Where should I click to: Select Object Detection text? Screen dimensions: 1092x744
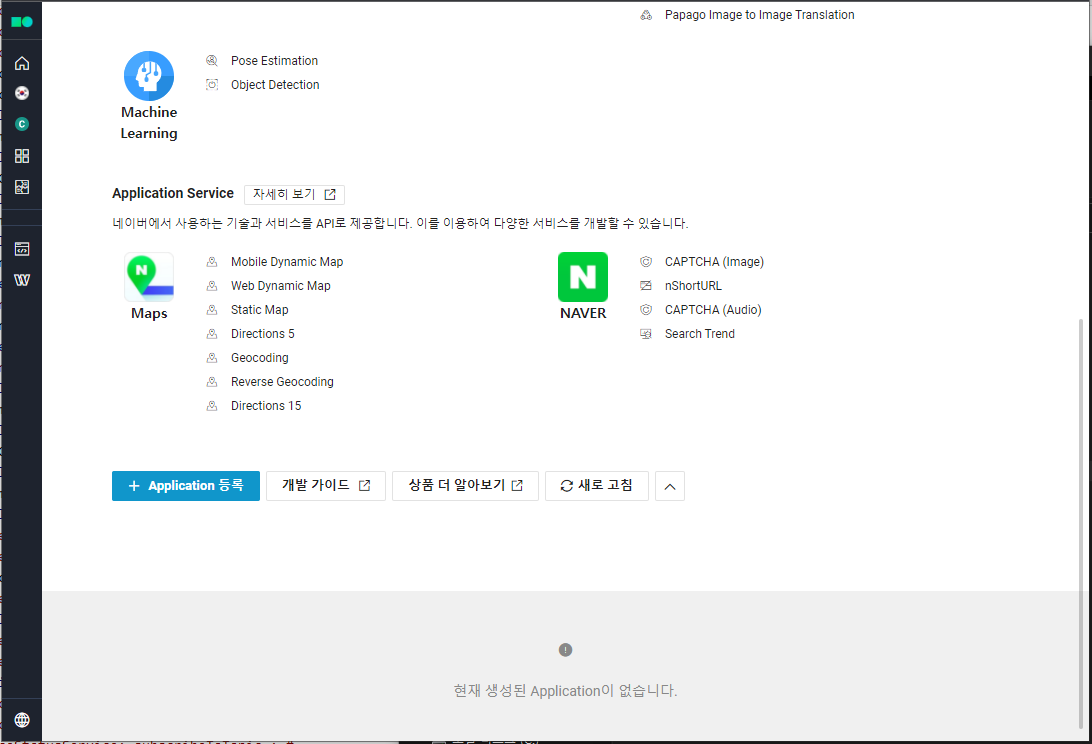(x=275, y=84)
